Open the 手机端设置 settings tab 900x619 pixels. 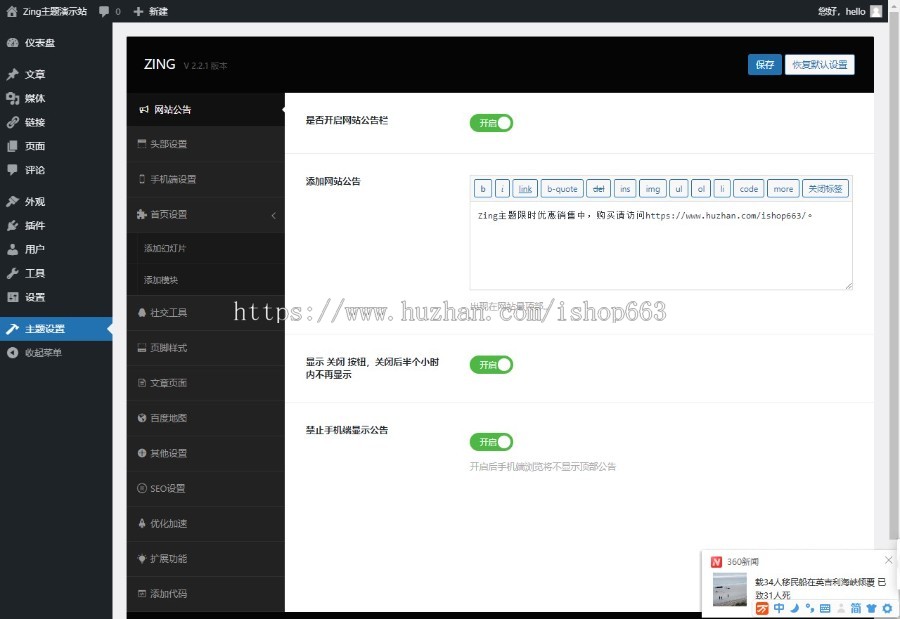coord(205,179)
